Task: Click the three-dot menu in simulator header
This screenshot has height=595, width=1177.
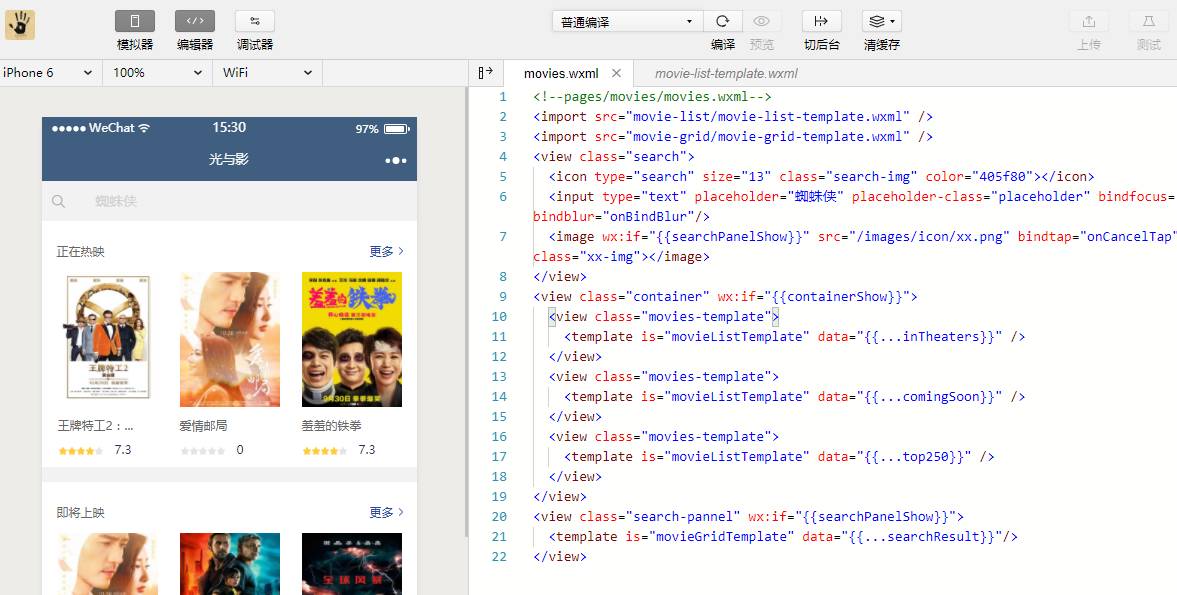Action: tap(396, 160)
